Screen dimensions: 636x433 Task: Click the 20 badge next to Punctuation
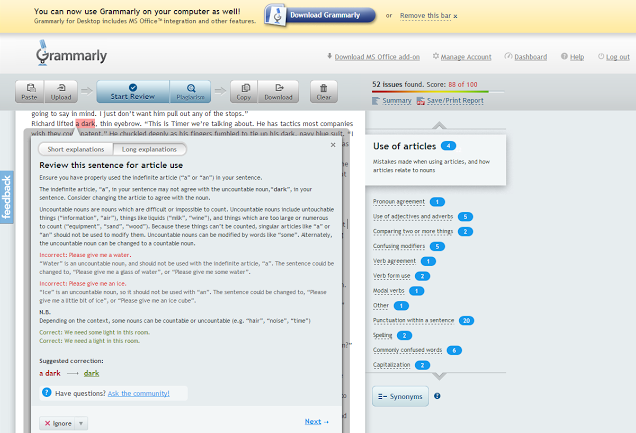coord(466,321)
